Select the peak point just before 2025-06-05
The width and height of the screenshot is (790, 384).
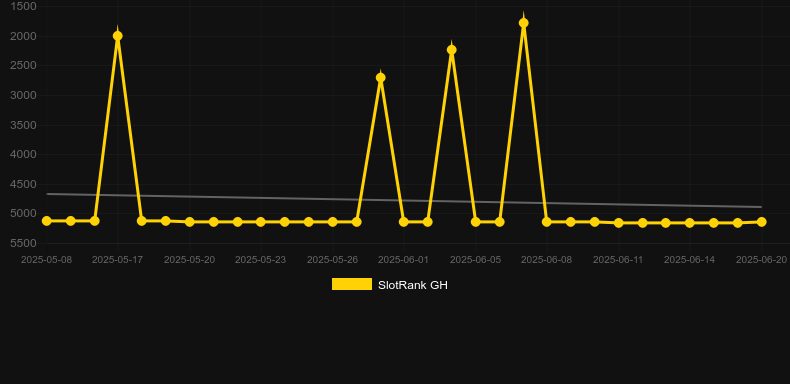pos(452,49)
